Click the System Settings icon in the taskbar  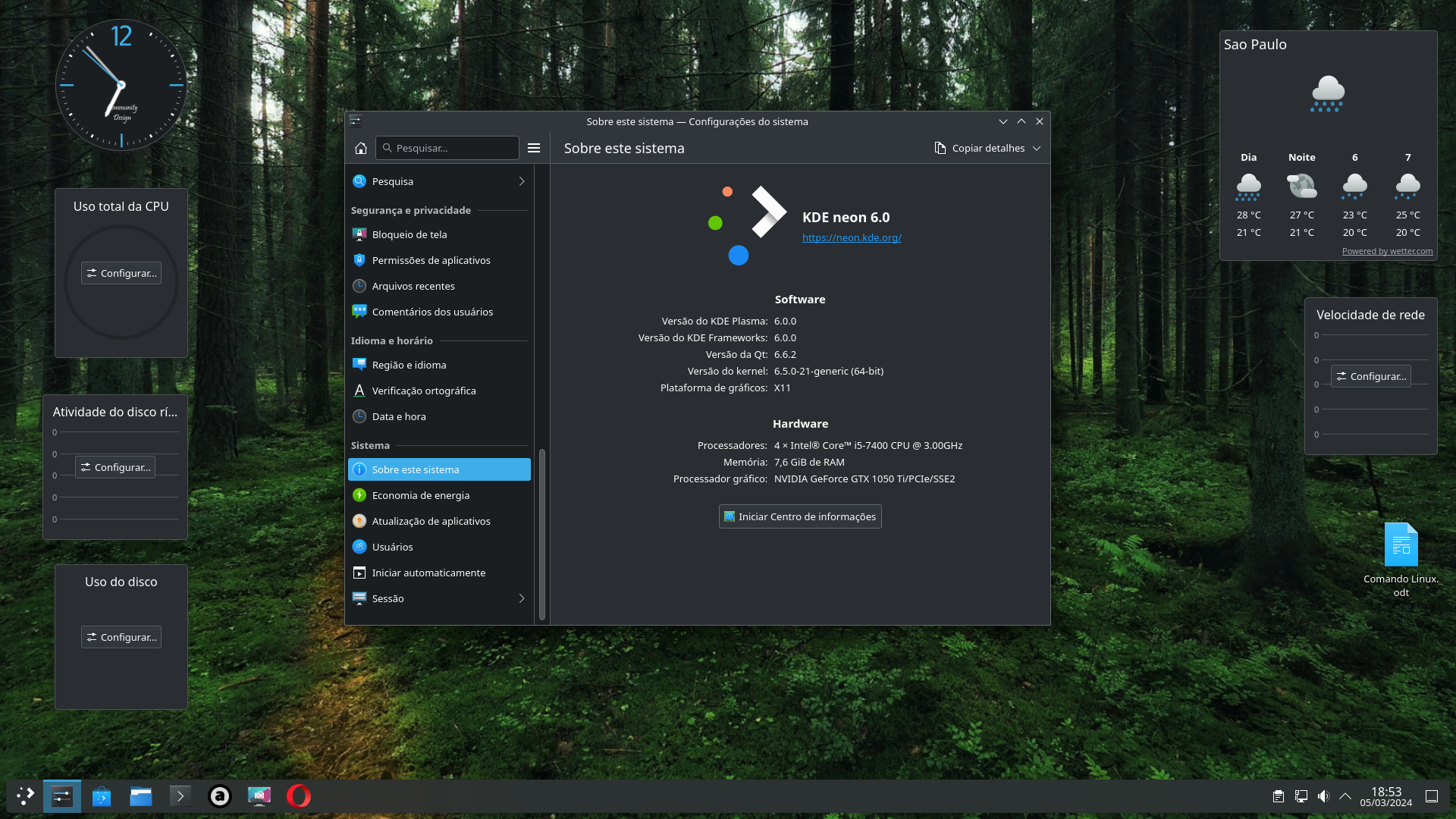pyautogui.click(x=61, y=796)
